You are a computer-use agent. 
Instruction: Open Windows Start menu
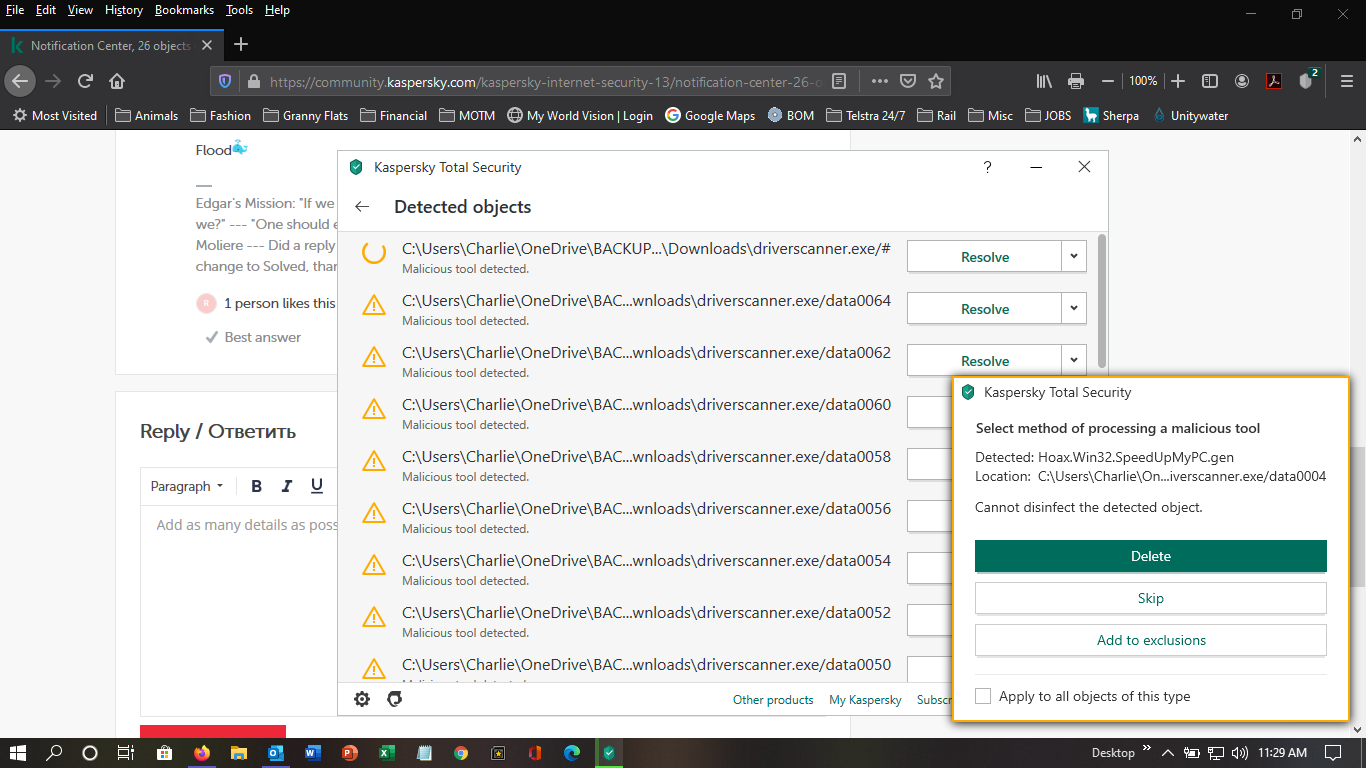[x=18, y=753]
